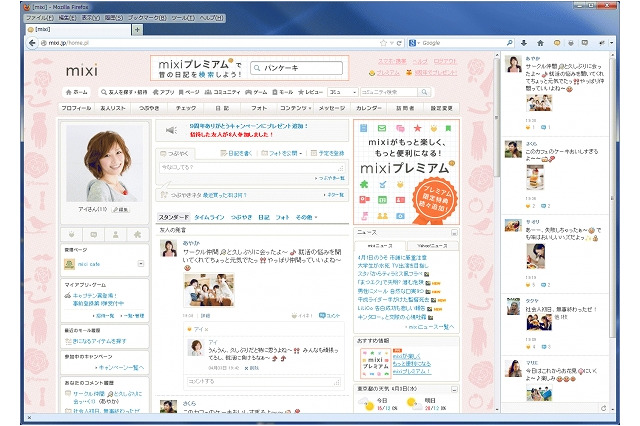
Task: Click the 予定を登録 link
Action: (x=328, y=153)
